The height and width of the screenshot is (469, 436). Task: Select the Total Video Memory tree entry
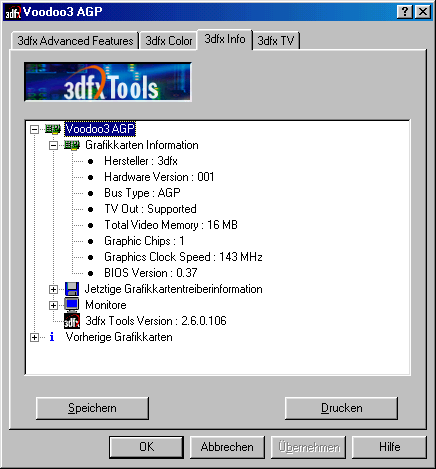171,225
